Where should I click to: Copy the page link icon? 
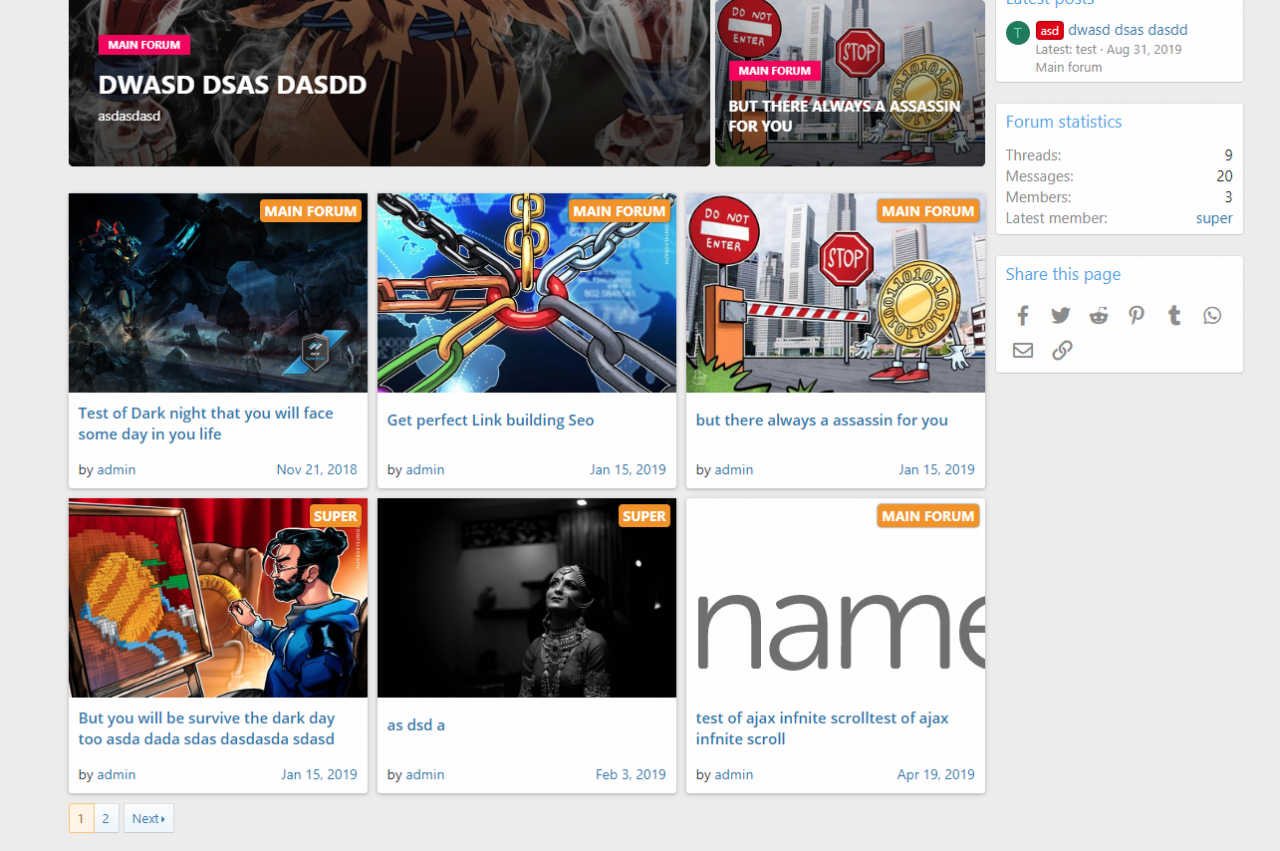(1062, 350)
